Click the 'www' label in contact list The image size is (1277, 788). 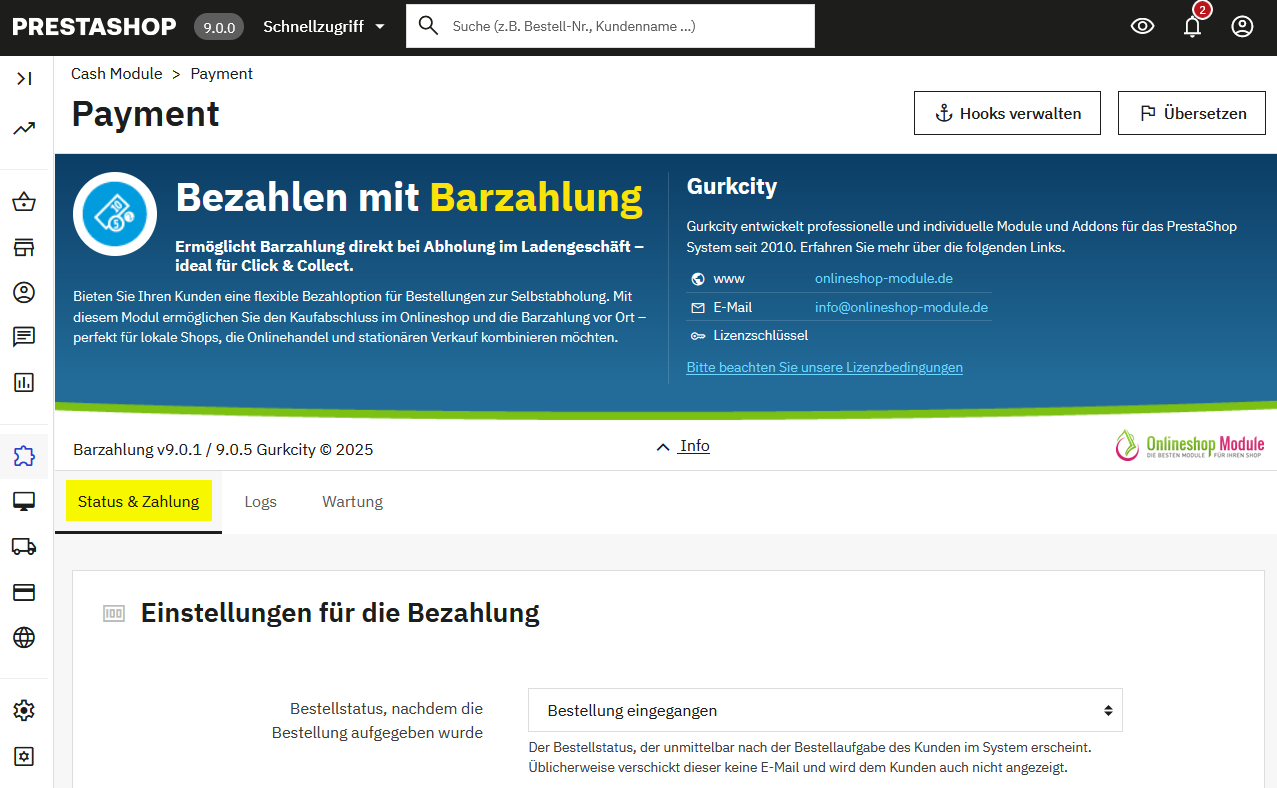coord(729,278)
